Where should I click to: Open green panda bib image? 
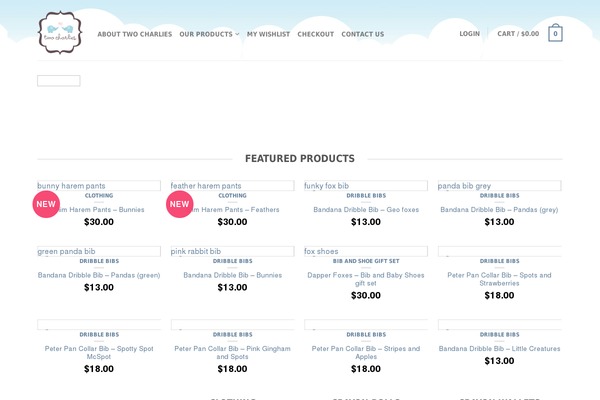pos(99,251)
